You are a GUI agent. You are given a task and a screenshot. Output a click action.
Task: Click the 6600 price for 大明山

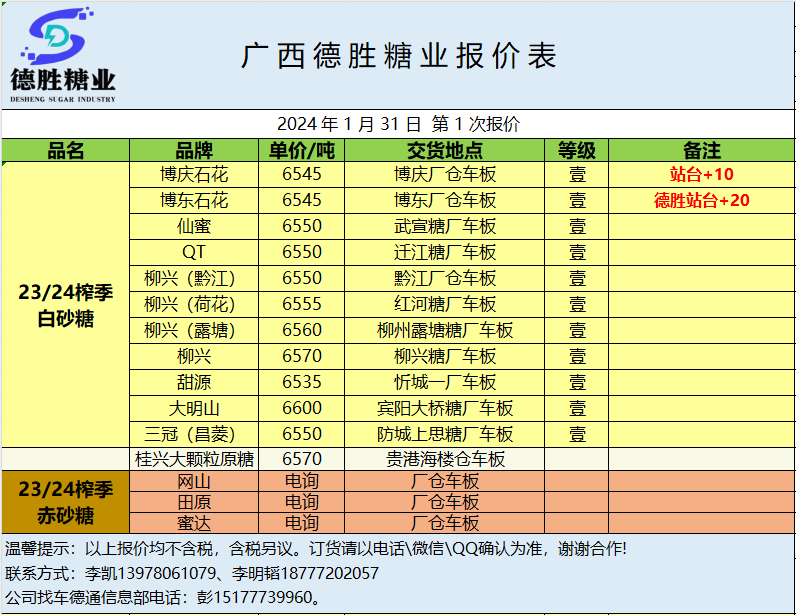tap(302, 408)
